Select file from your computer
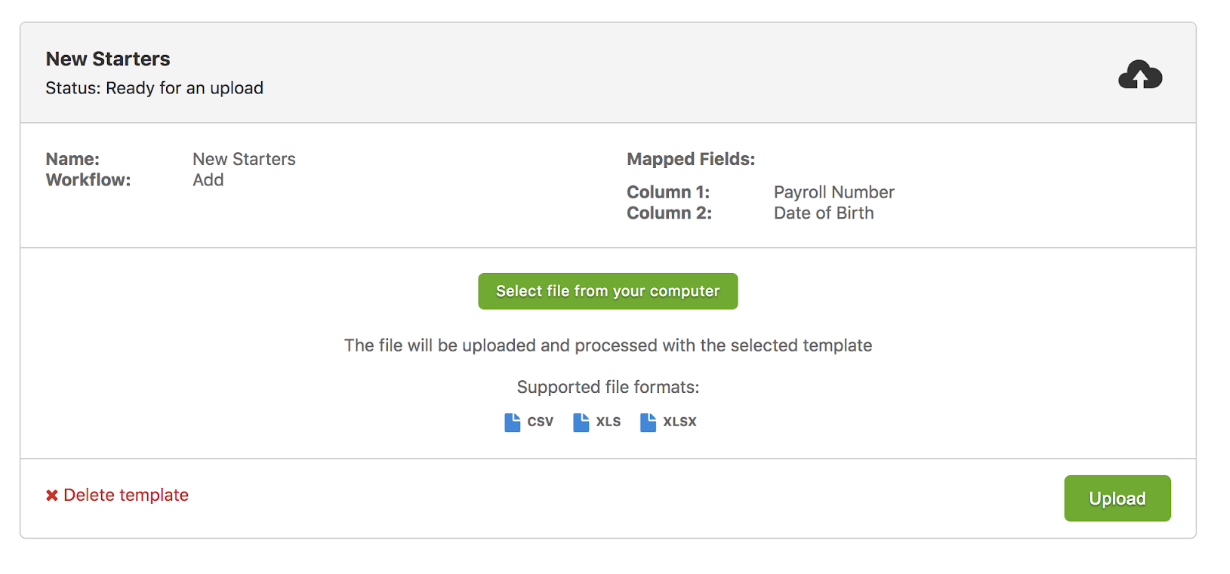 (x=608, y=291)
